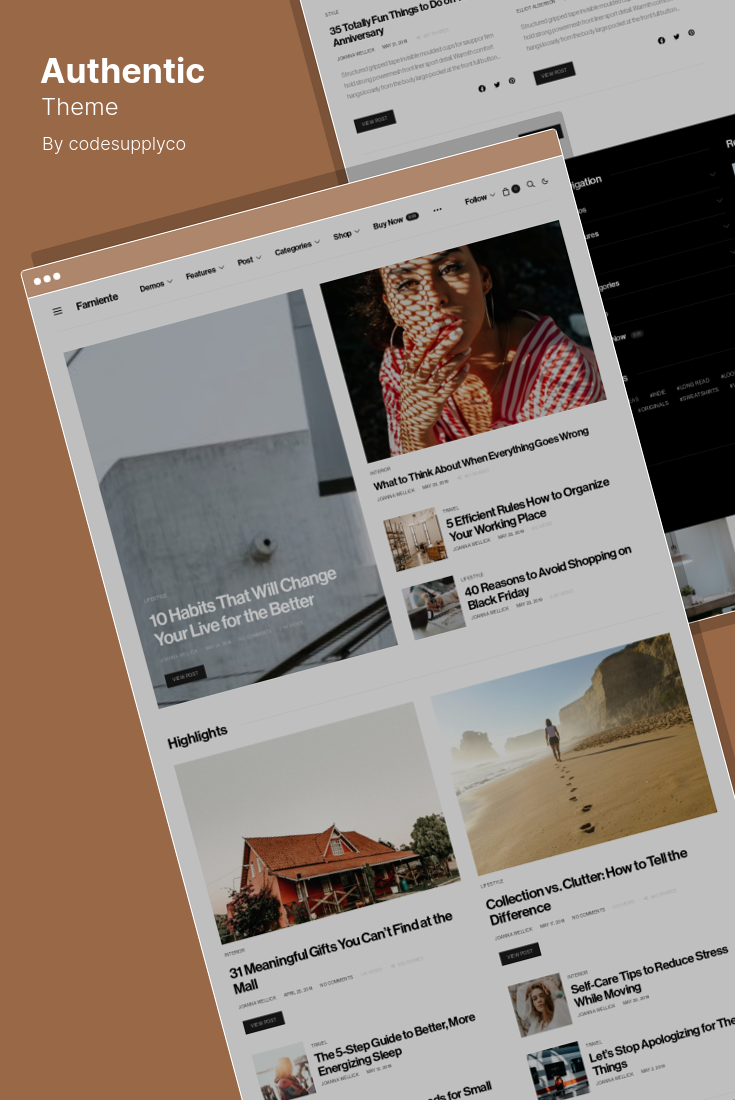This screenshot has width=735, height=1100.
Task: Click Twitter icon in Elliot Alderson post
Action: point(676,36)
